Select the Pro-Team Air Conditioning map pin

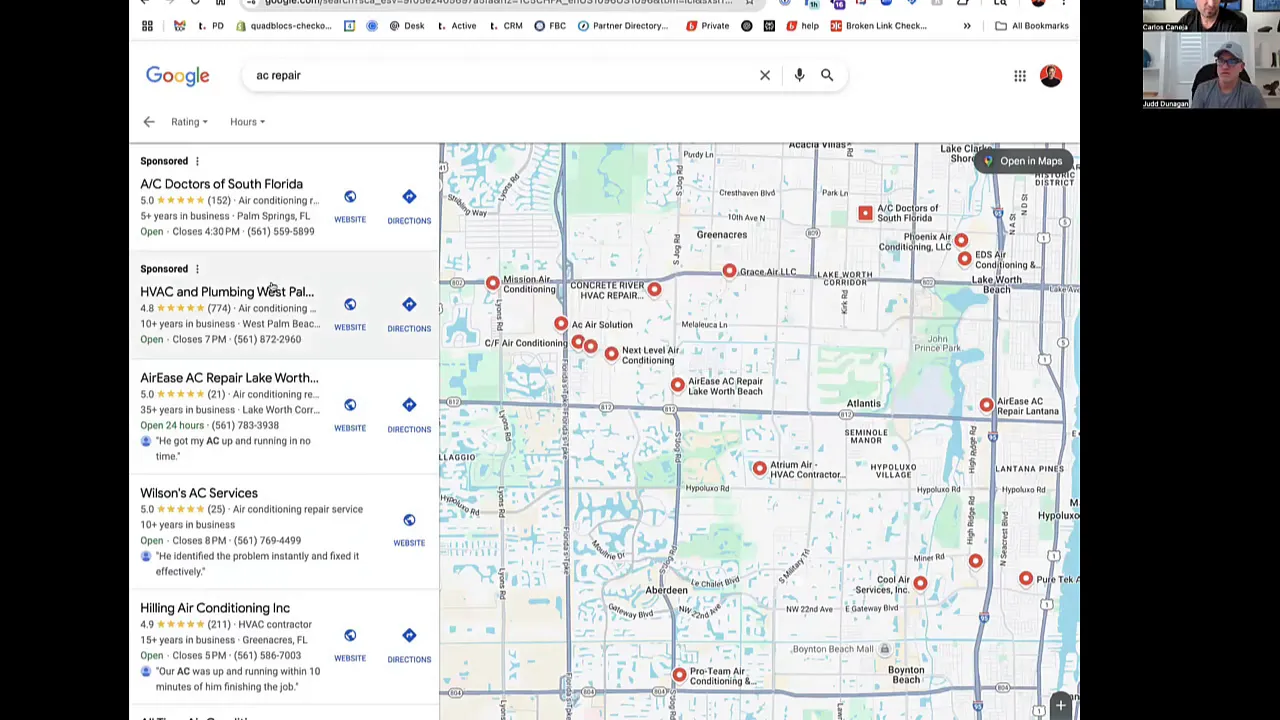point(679,676)
